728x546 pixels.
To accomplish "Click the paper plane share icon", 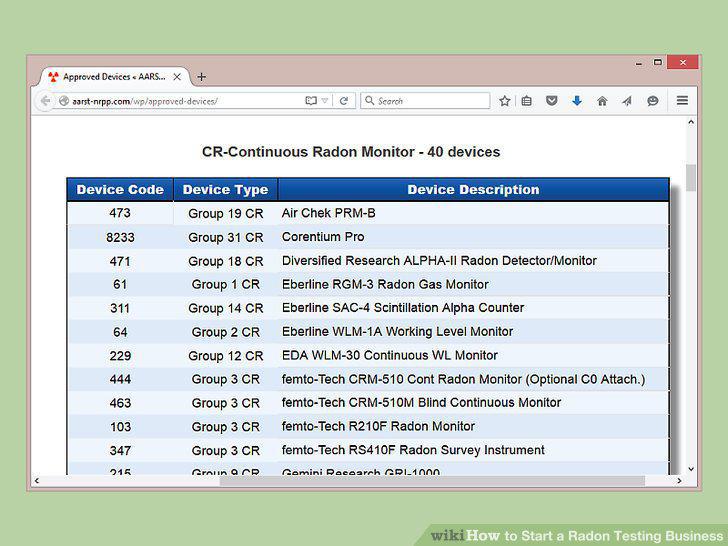I will click(x=627, y=101).
